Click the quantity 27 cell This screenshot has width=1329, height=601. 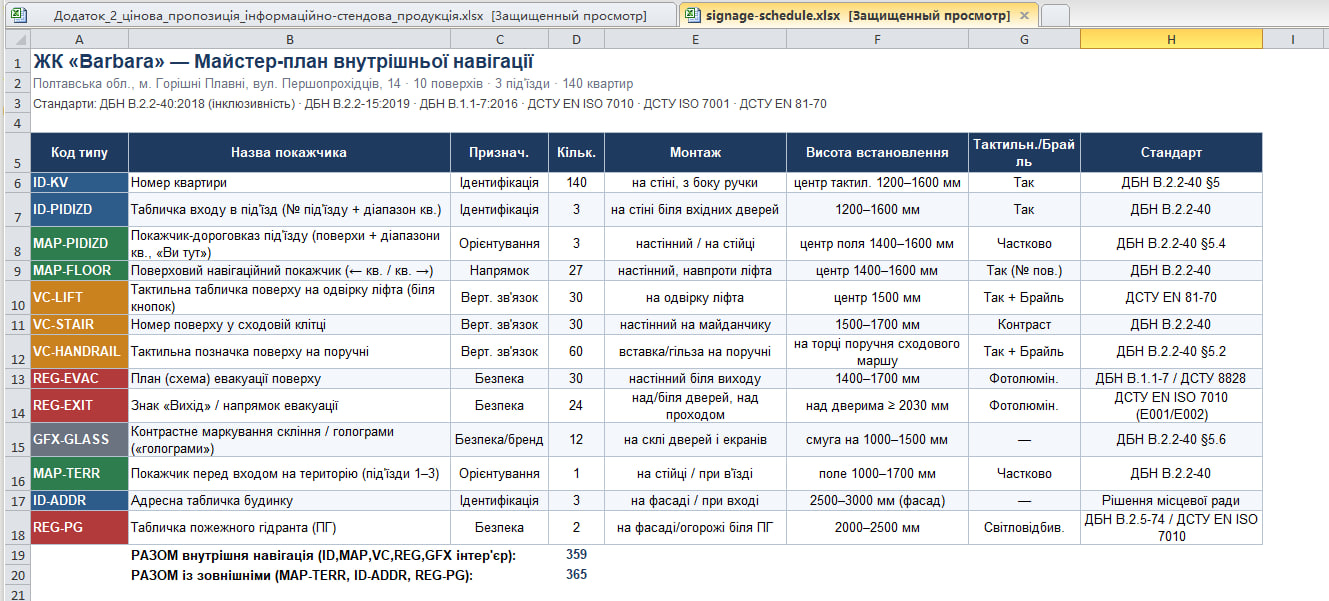pyautogui.click(x=576, y=271)
